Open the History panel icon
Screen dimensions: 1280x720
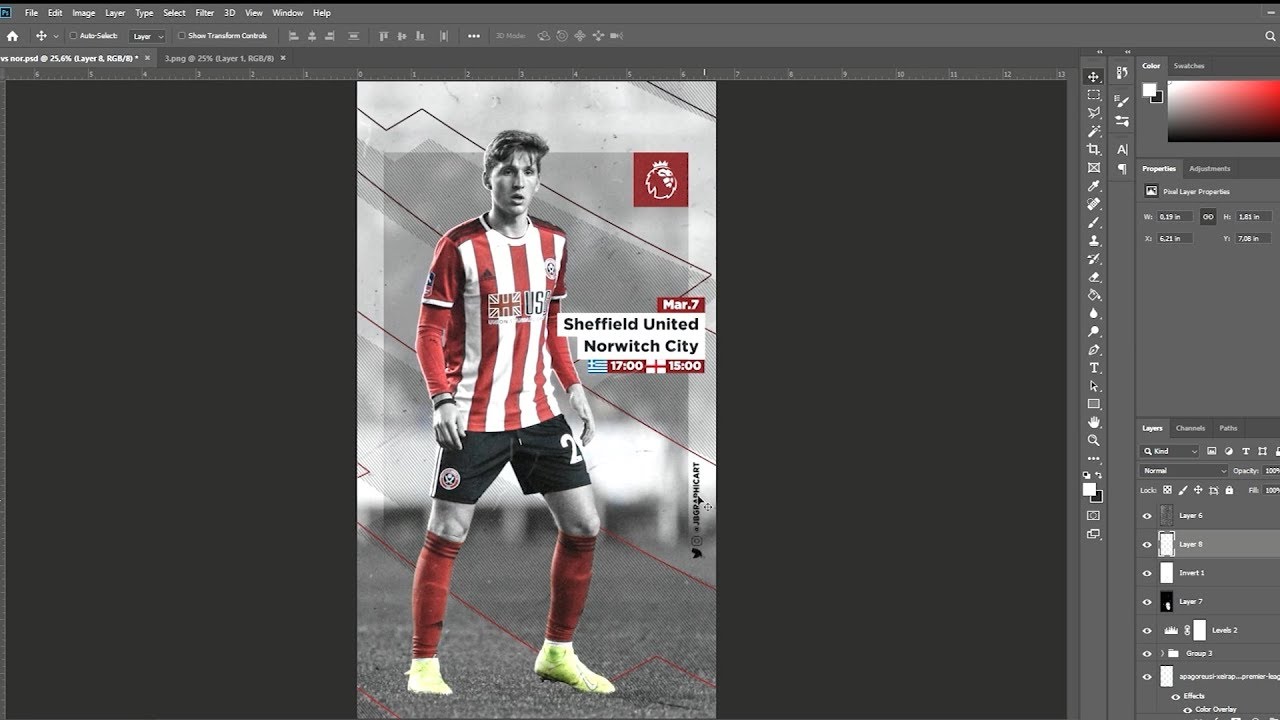point(1122,72)
